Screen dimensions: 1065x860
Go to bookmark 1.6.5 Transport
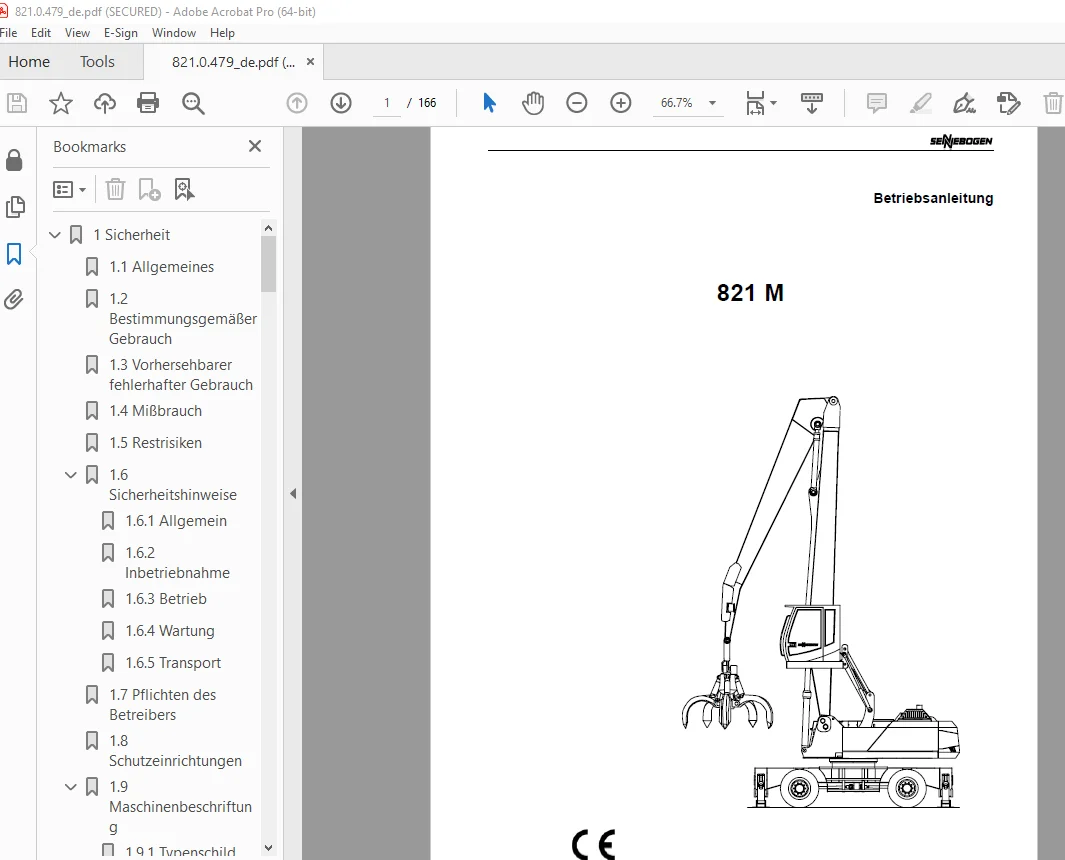[173, 663]
